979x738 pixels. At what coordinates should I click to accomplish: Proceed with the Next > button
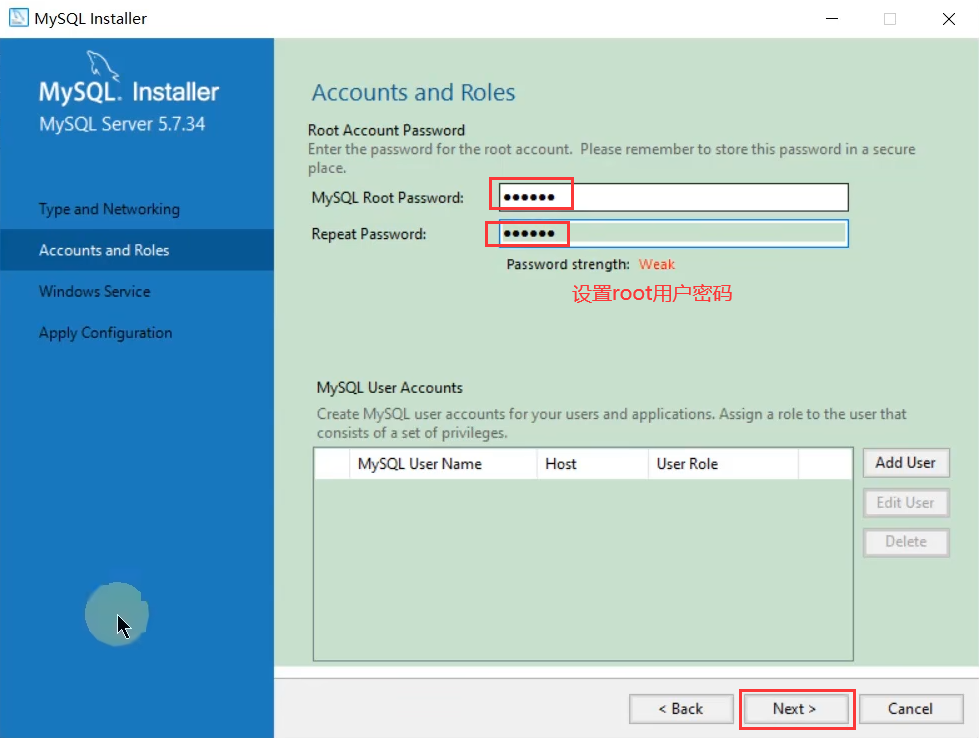(x=795, y=709)
